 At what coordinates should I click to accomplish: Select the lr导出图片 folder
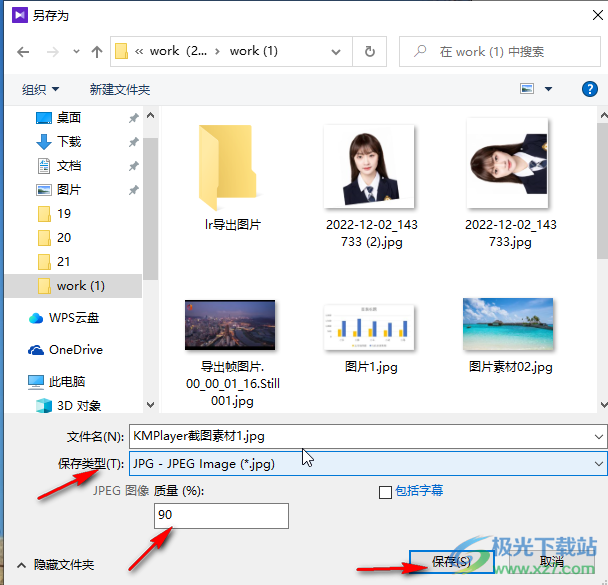[x=233, y=178]
